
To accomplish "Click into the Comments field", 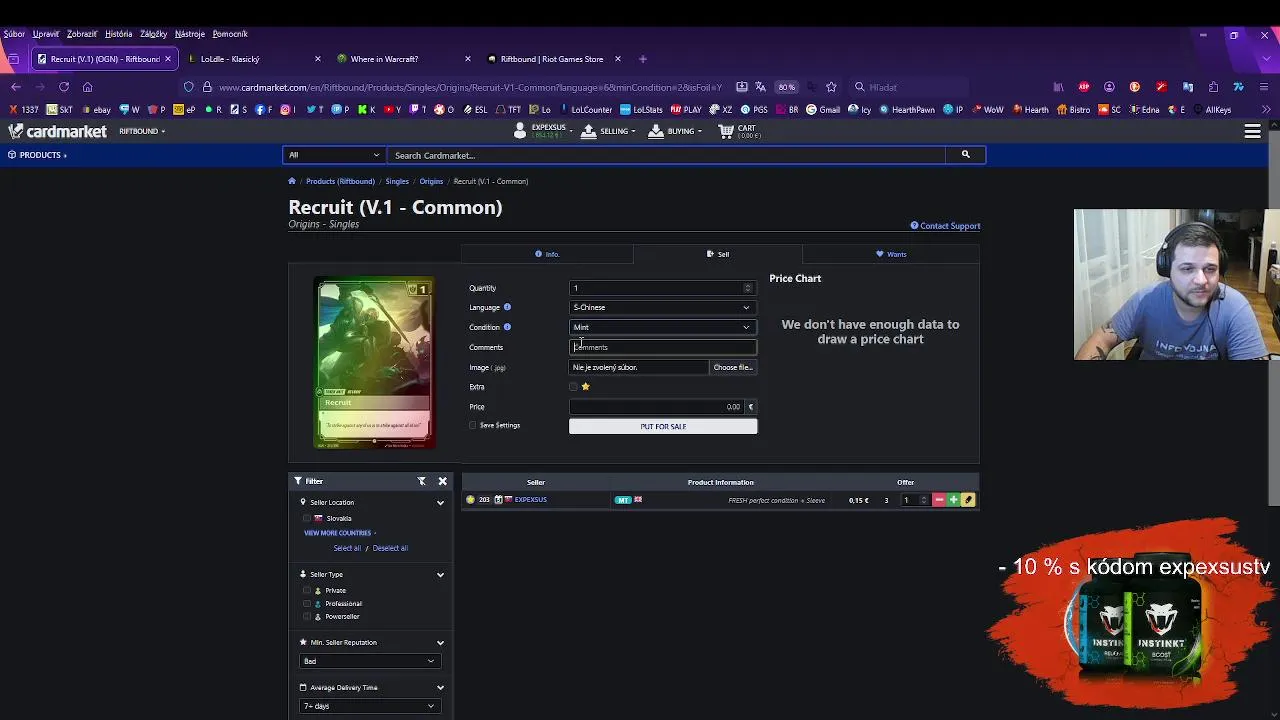I will (663, 347).
